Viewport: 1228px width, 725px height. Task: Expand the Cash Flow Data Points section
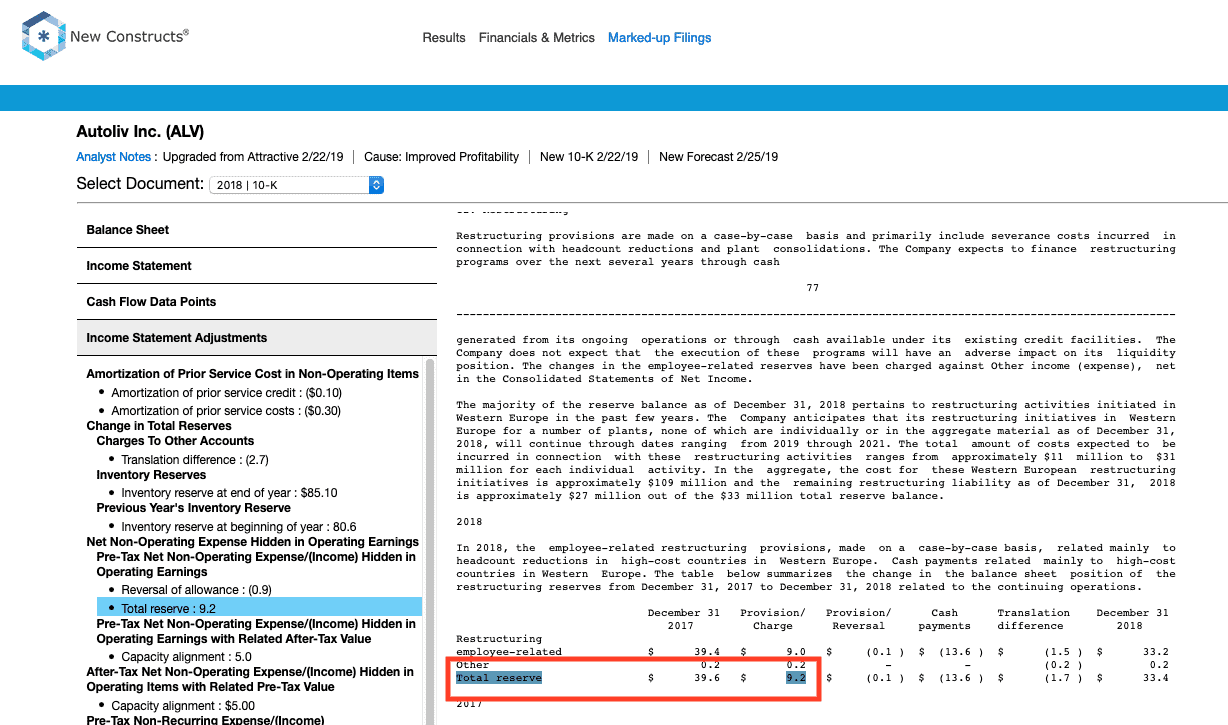coord(257,302)
